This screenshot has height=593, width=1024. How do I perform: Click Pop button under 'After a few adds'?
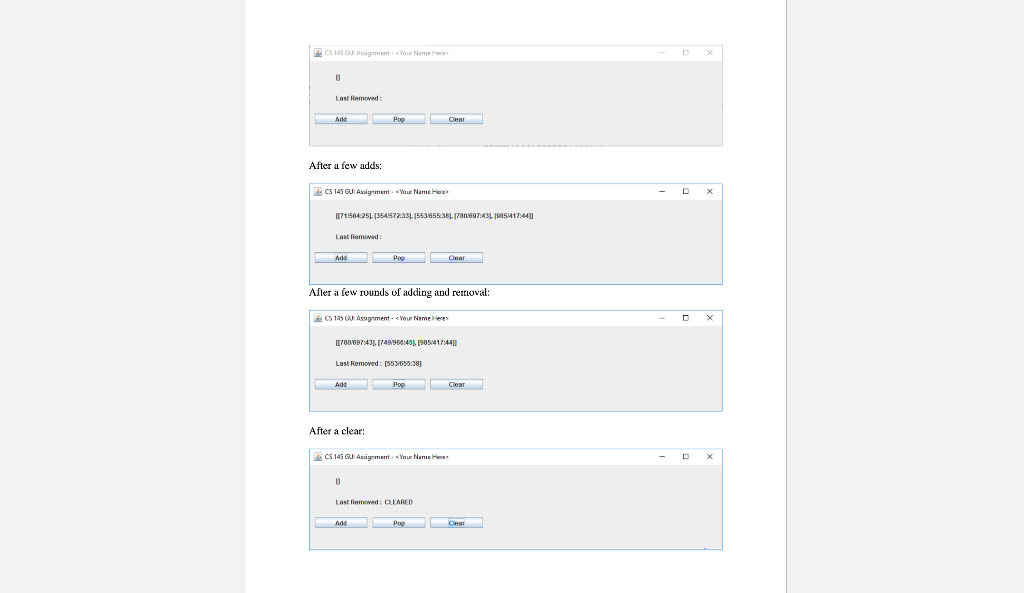coord(398,258)
